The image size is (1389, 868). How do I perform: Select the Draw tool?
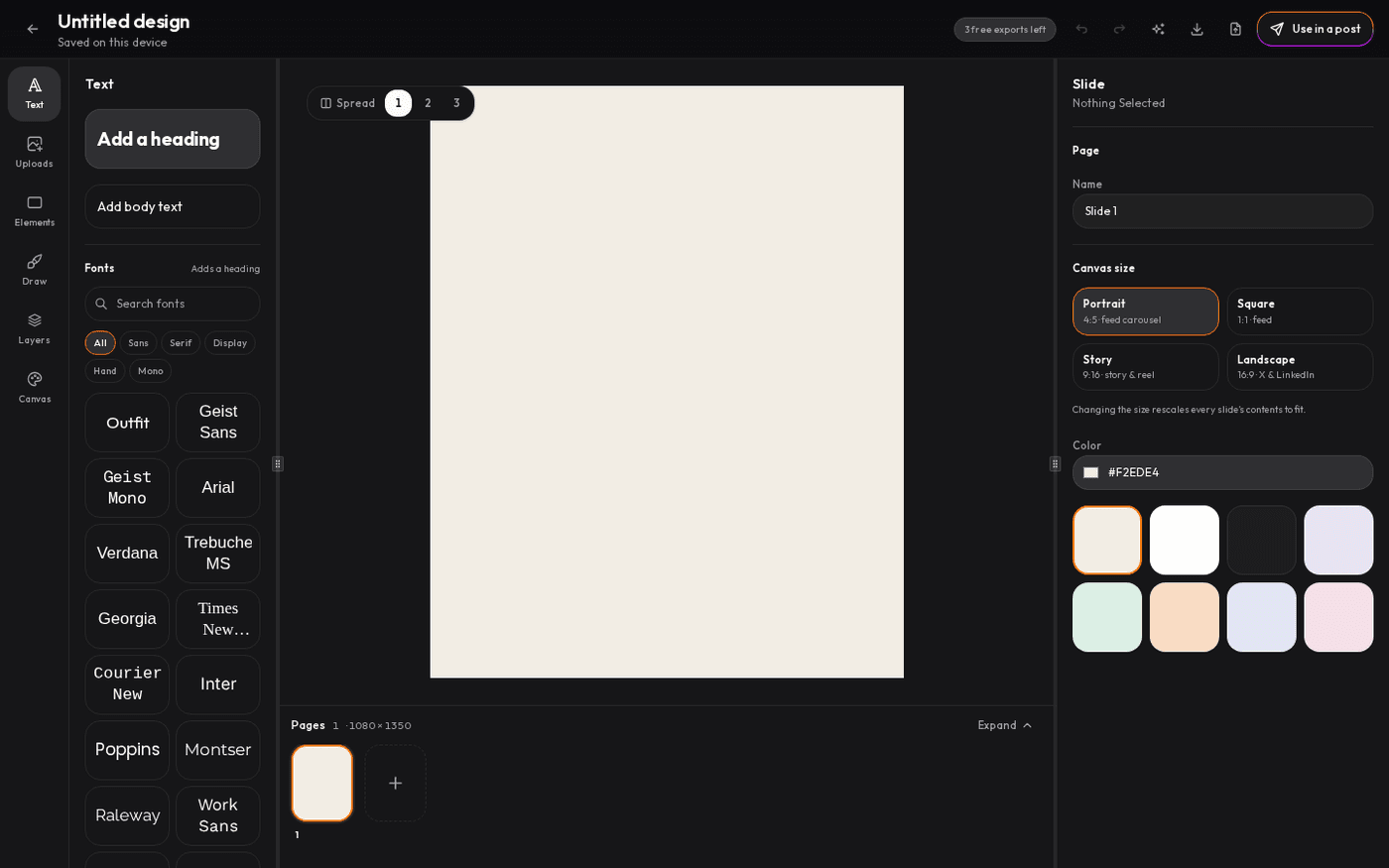[35, 270]
